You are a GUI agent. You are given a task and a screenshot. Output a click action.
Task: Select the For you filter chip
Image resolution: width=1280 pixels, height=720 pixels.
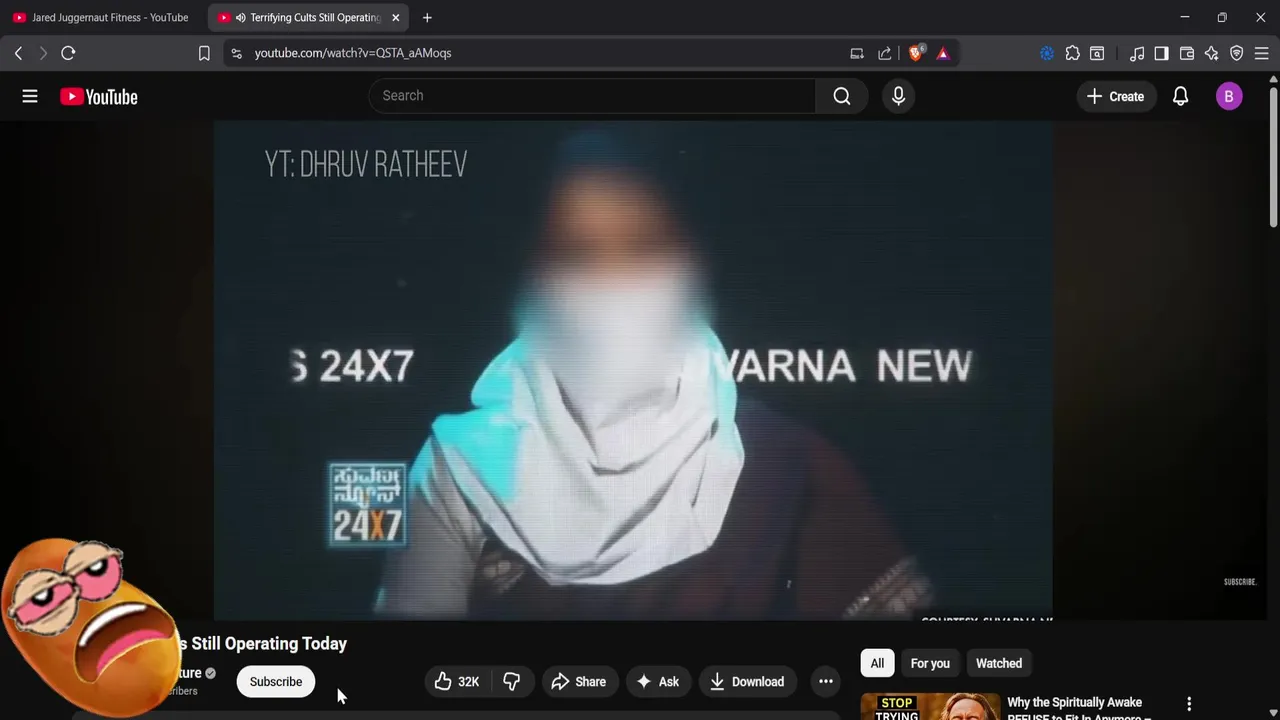pos(930,663)
